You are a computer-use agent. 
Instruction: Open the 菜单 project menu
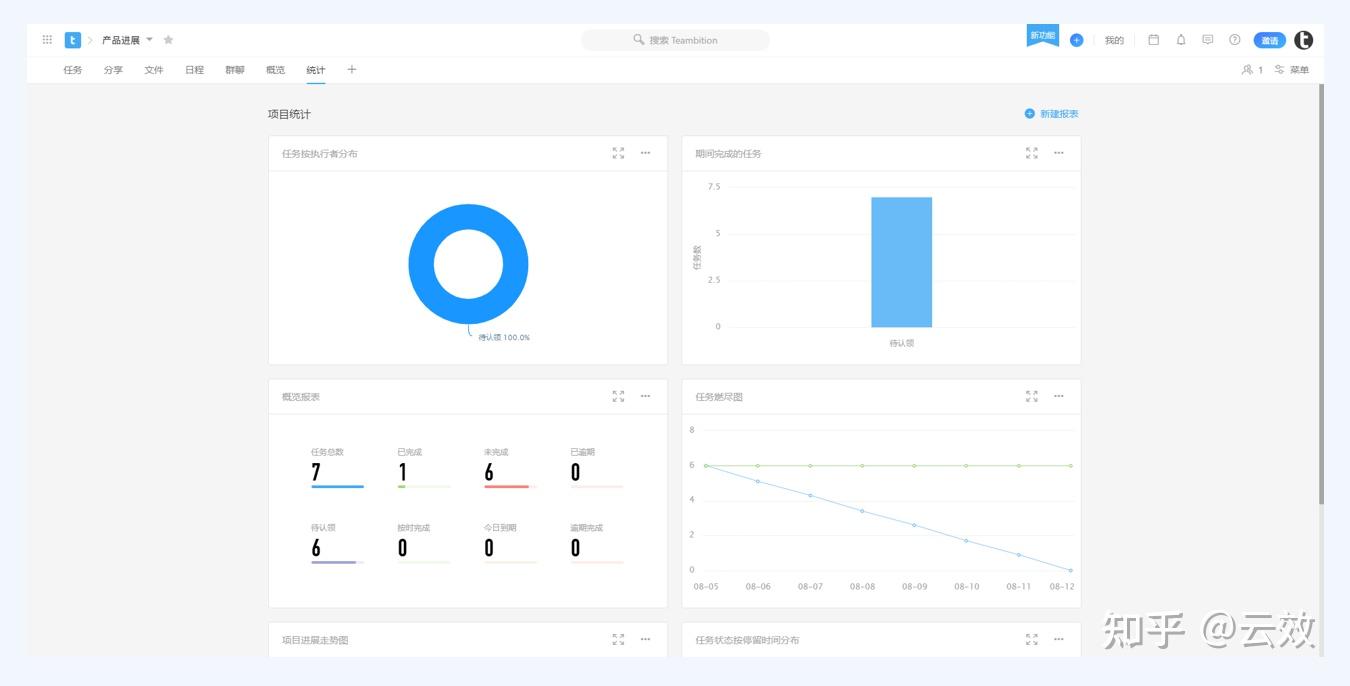pos(1291,70)
